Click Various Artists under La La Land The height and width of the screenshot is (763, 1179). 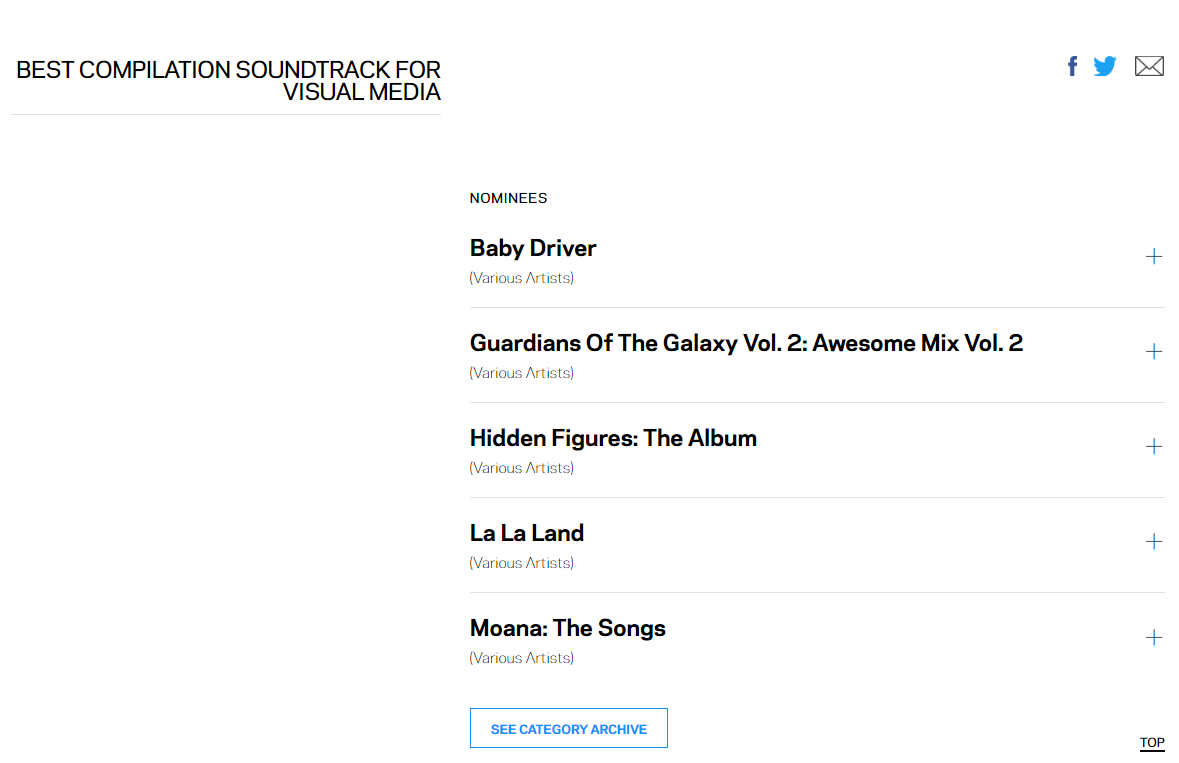coord(522,563)
